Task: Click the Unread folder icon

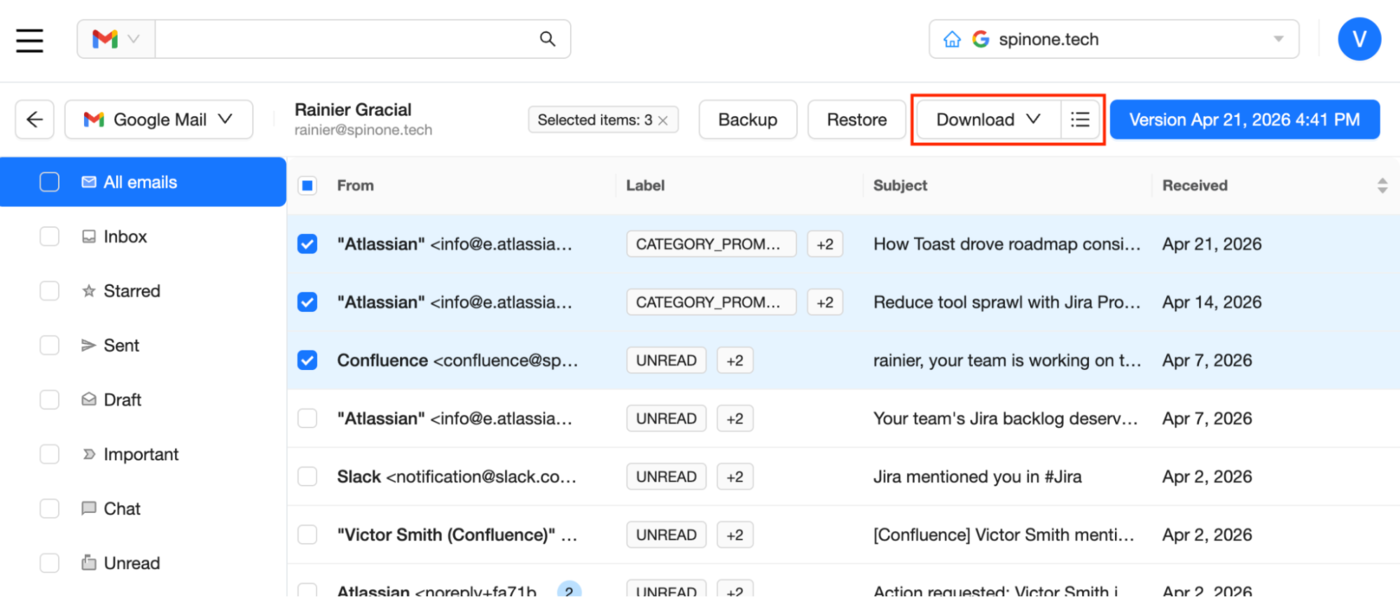Action: (89, 563)
